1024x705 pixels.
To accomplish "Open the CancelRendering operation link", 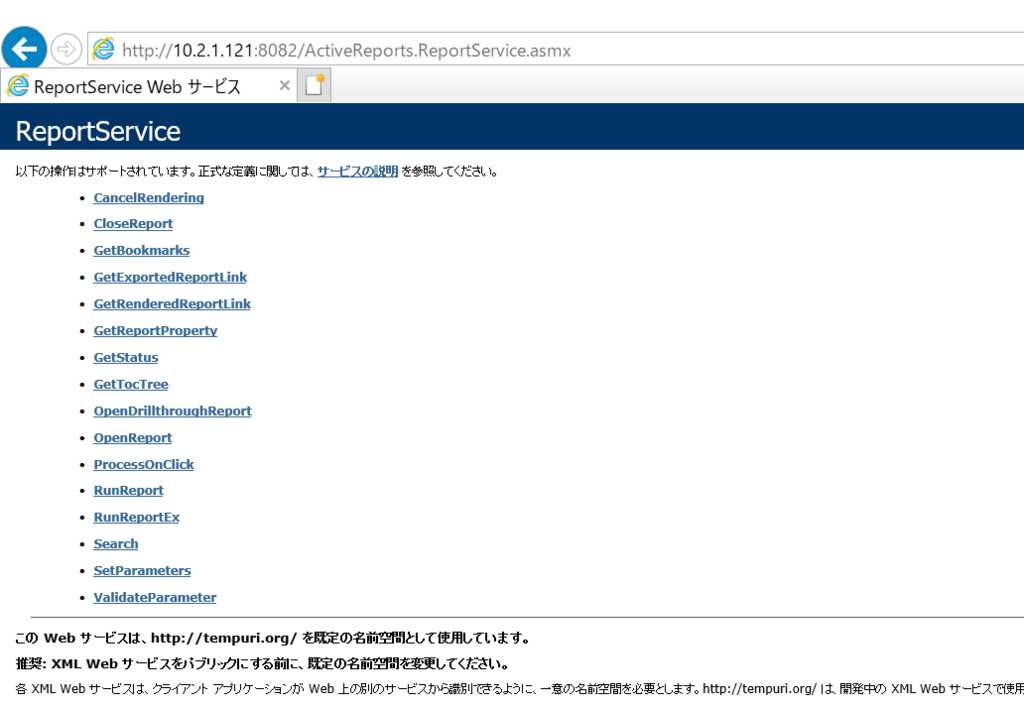I will tap(148, 198).
